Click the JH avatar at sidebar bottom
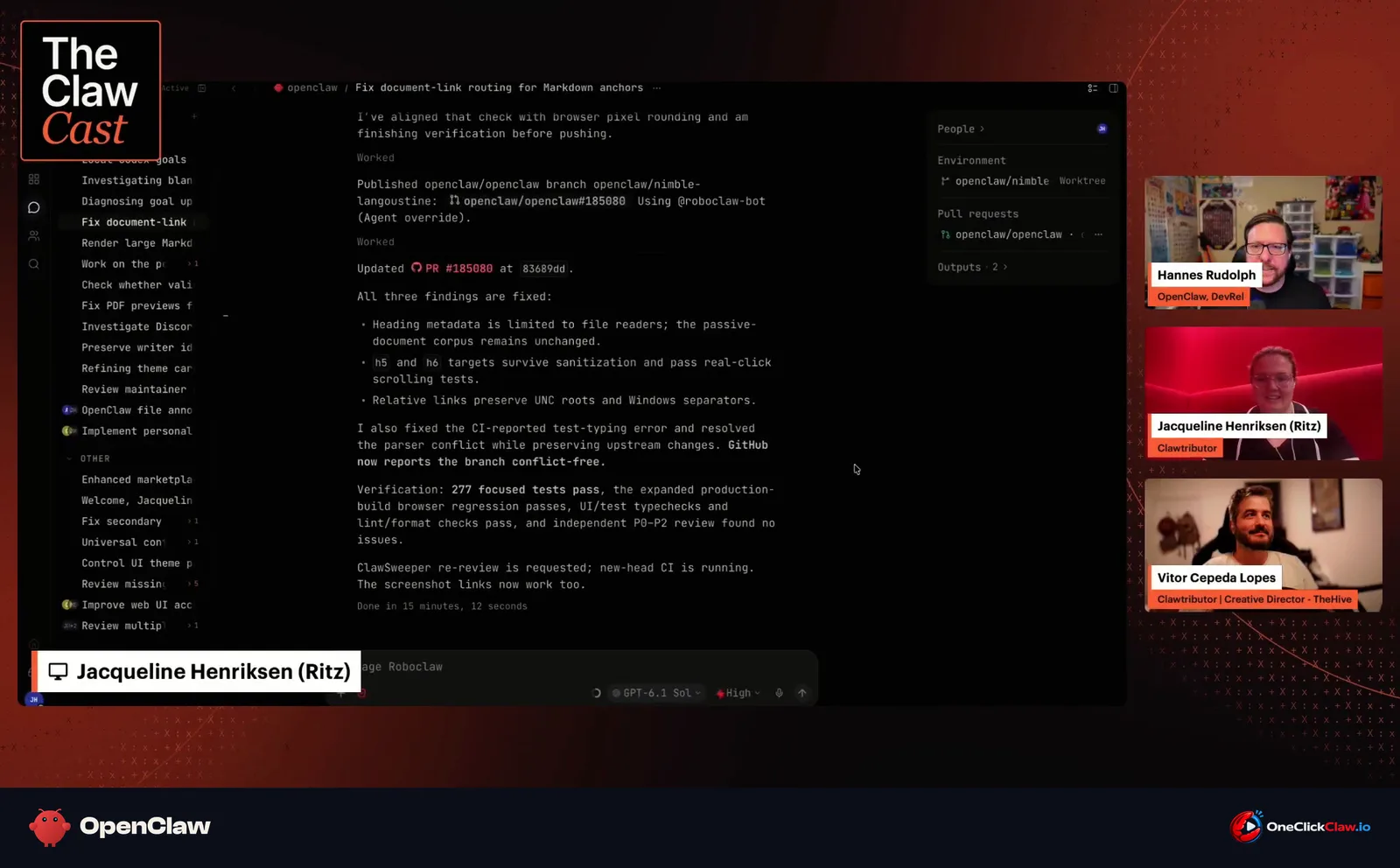 (x=34, y=699)
